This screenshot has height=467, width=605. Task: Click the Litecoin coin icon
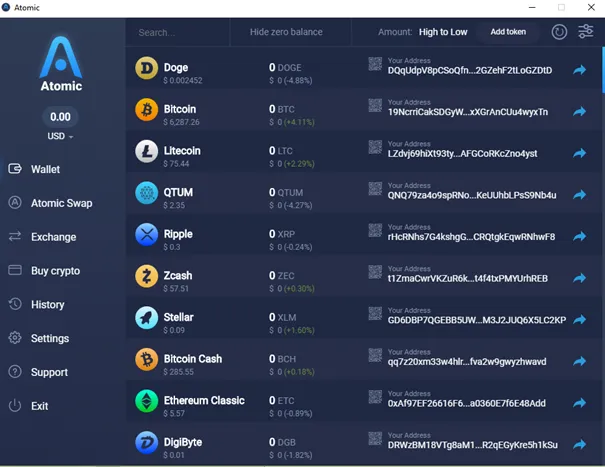click(147, 151)
